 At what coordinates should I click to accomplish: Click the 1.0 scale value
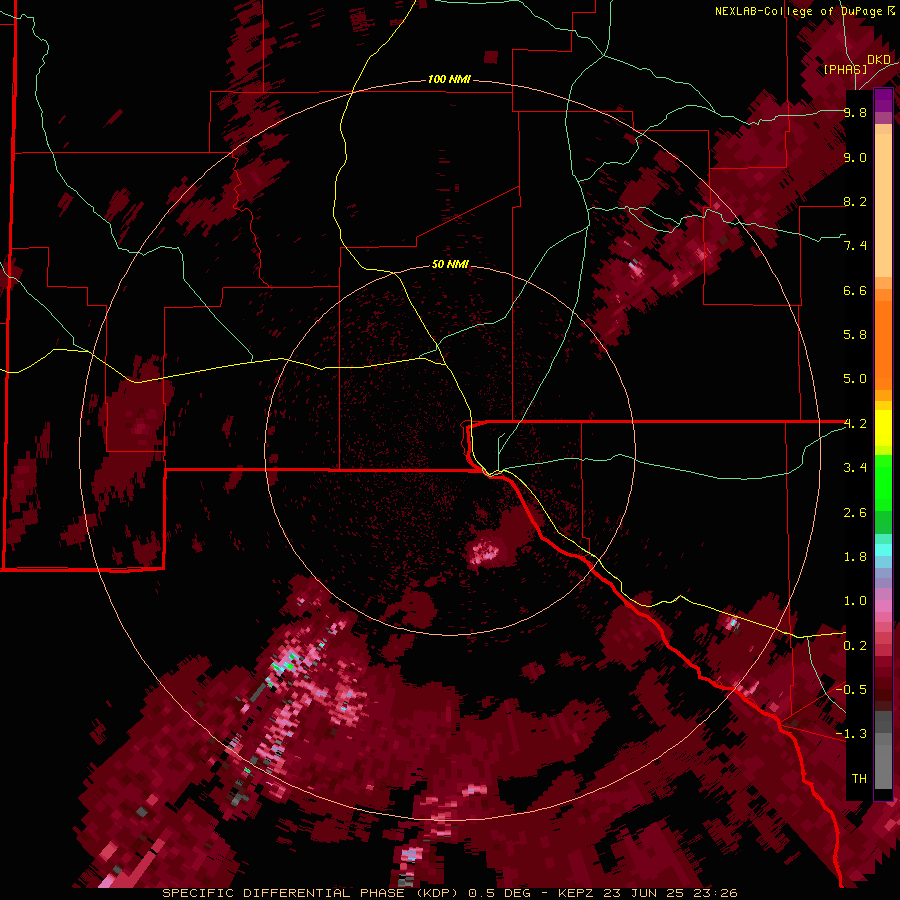coord(855,600)
